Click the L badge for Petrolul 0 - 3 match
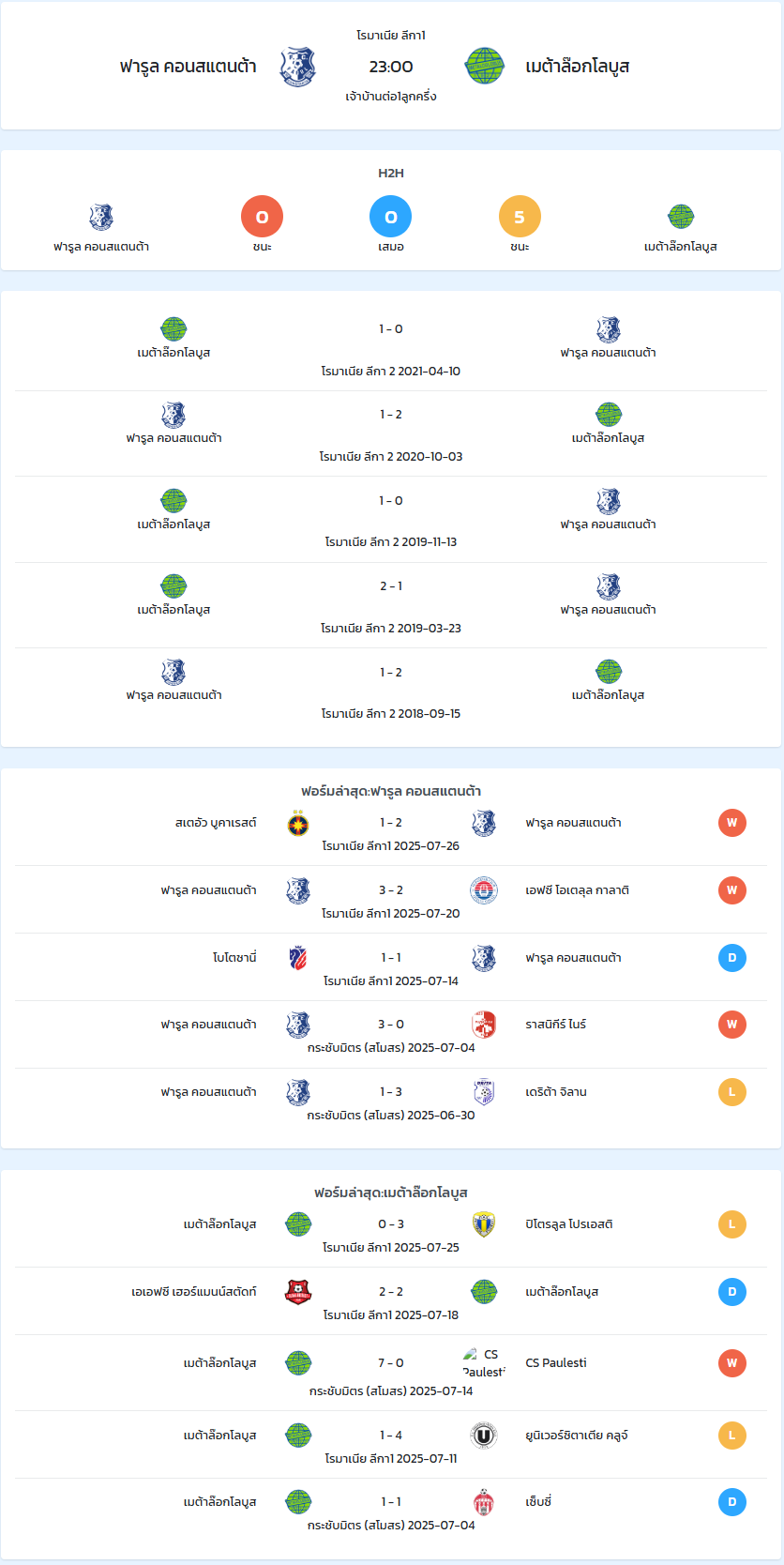 coord(732,1224)
